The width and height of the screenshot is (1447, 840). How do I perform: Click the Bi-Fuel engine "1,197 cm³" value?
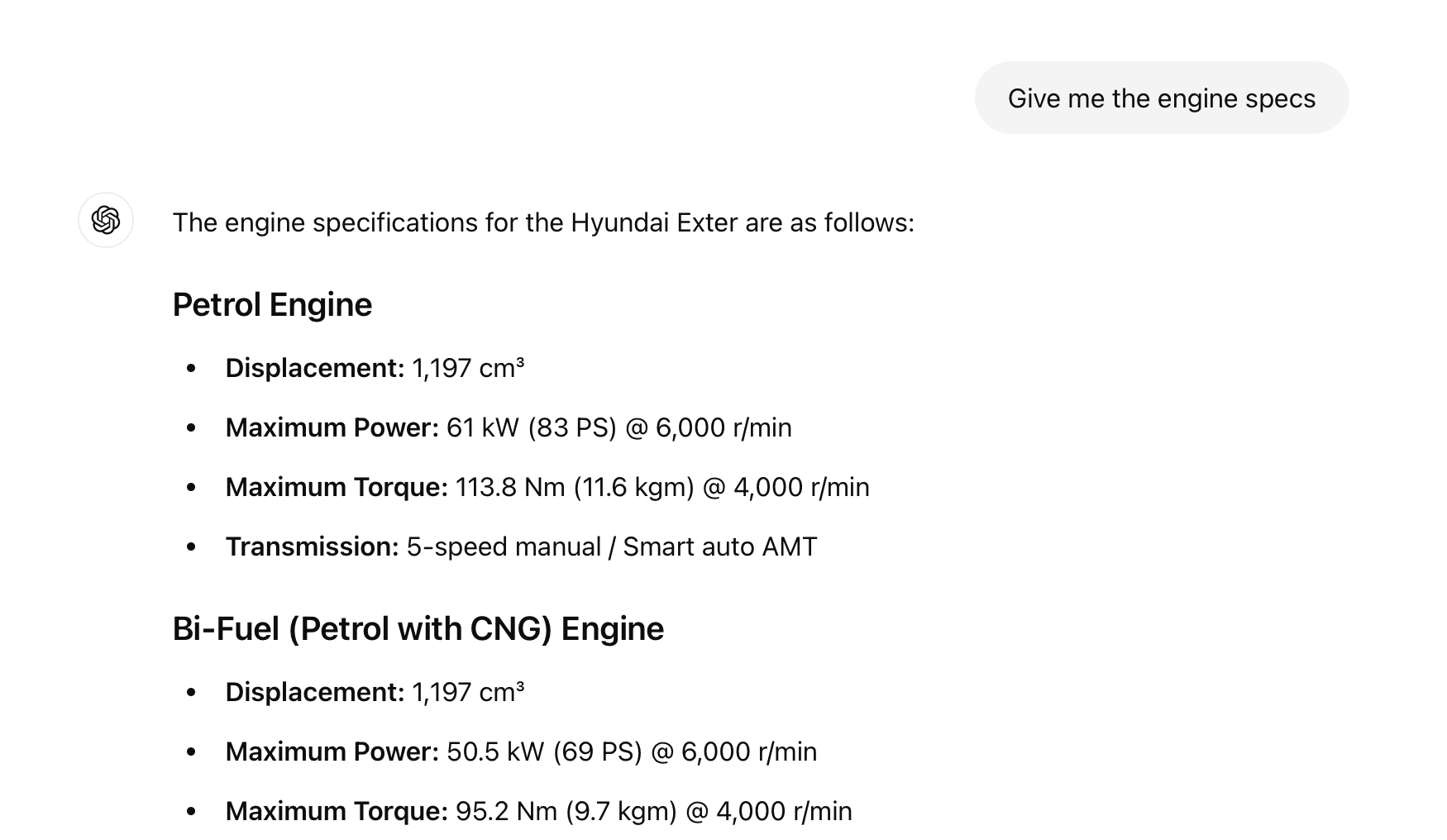coord(468,692)
